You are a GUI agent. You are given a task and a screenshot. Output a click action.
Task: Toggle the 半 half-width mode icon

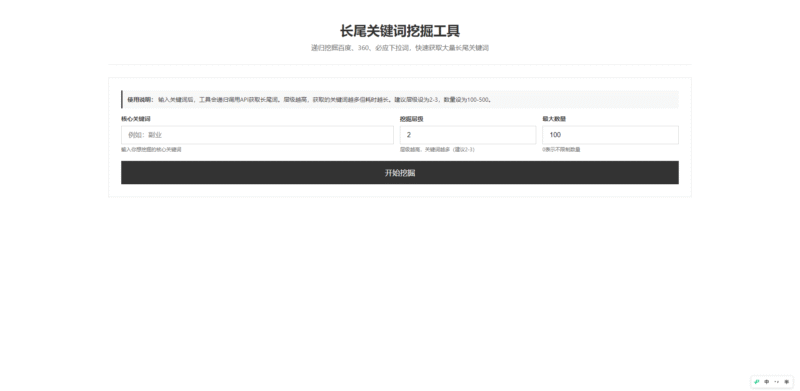[x=786, y=381]
